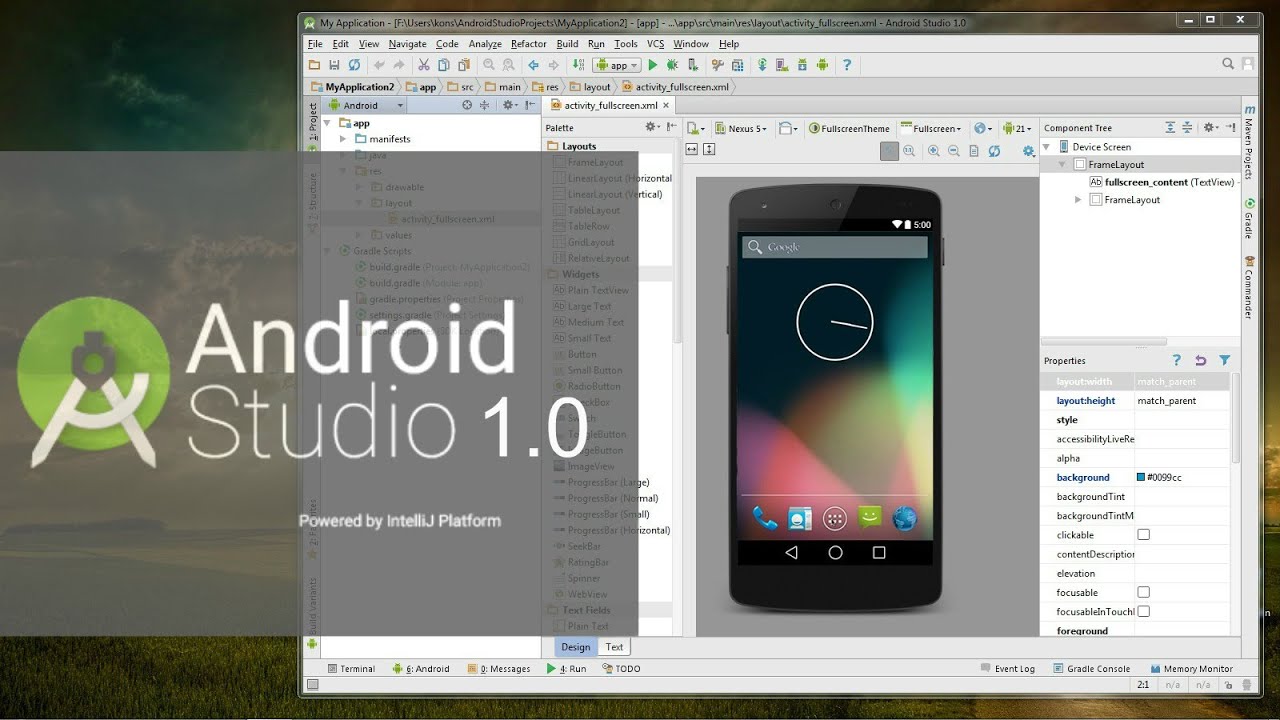Click the Cut scissors icon

click(424, 65)
